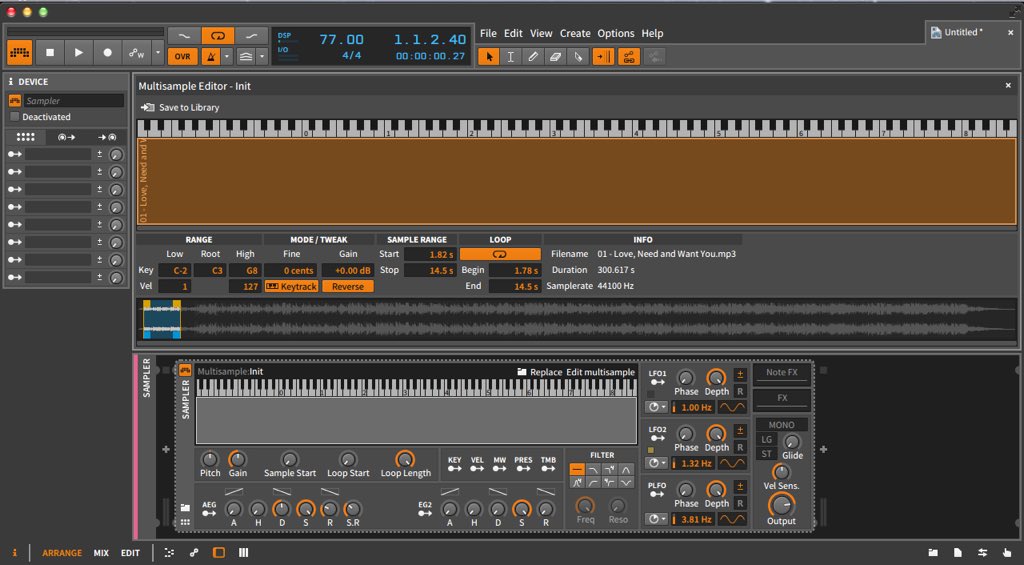Switch to MIX view
Viewport: 1024px width, 565px height.
click(x=101, y=553)
